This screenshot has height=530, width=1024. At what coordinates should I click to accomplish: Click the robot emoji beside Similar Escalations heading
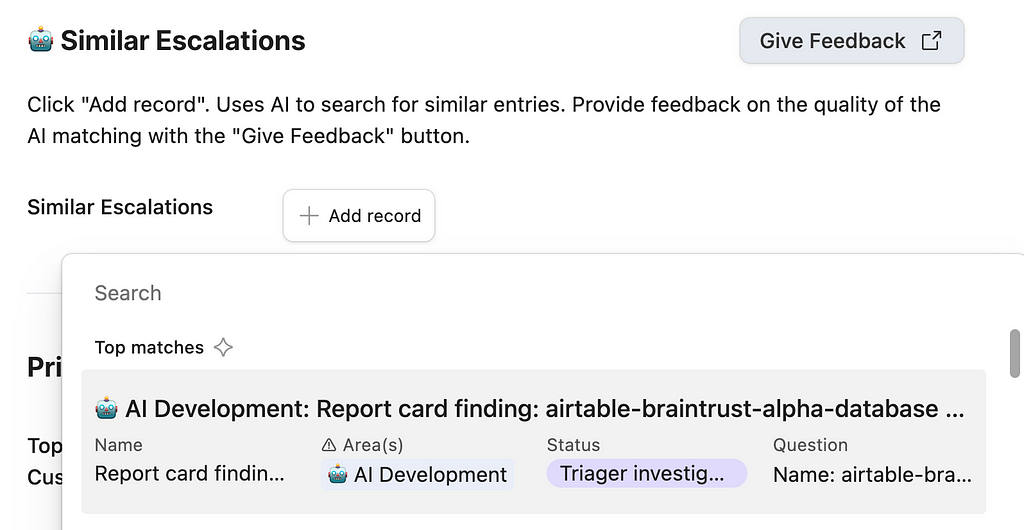click(x=40, y=40)
